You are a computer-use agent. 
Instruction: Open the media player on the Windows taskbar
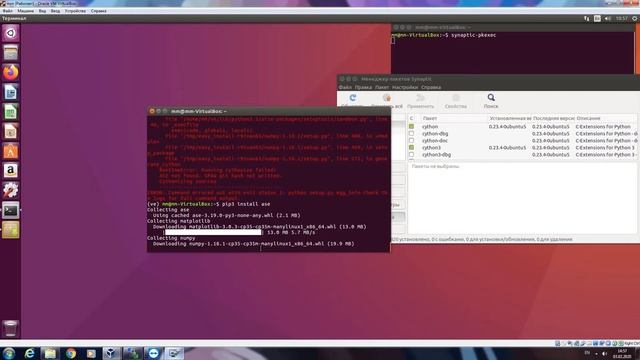(x=91, y=353)
